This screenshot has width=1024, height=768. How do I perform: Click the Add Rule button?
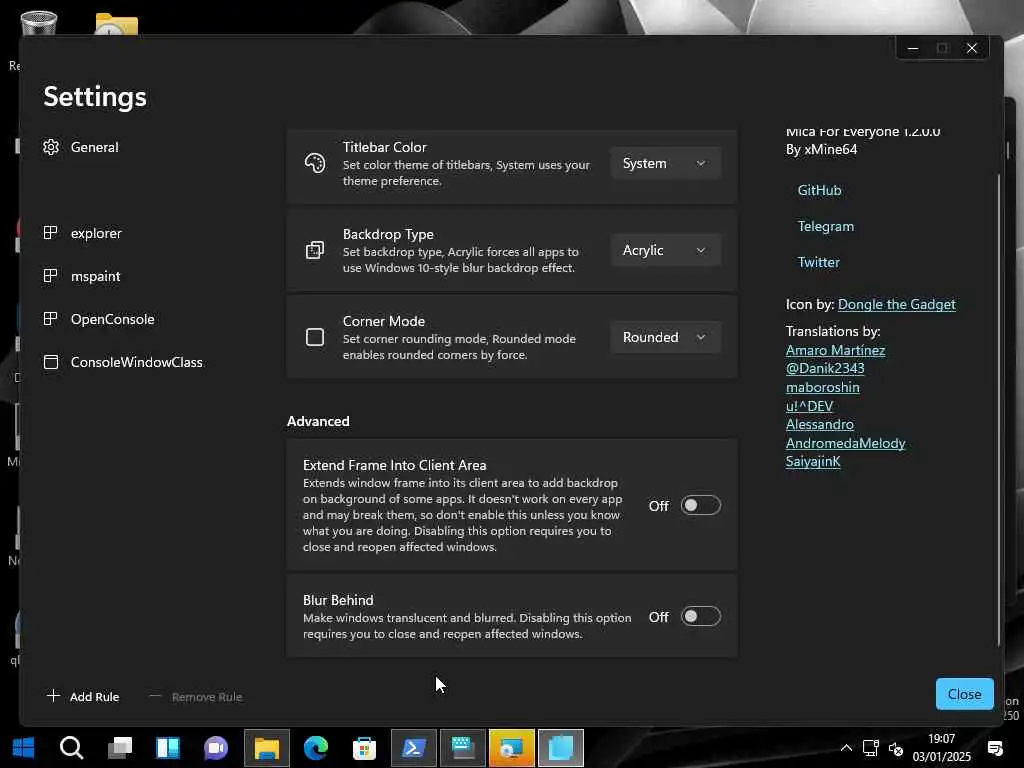click(x=84, y=696)
